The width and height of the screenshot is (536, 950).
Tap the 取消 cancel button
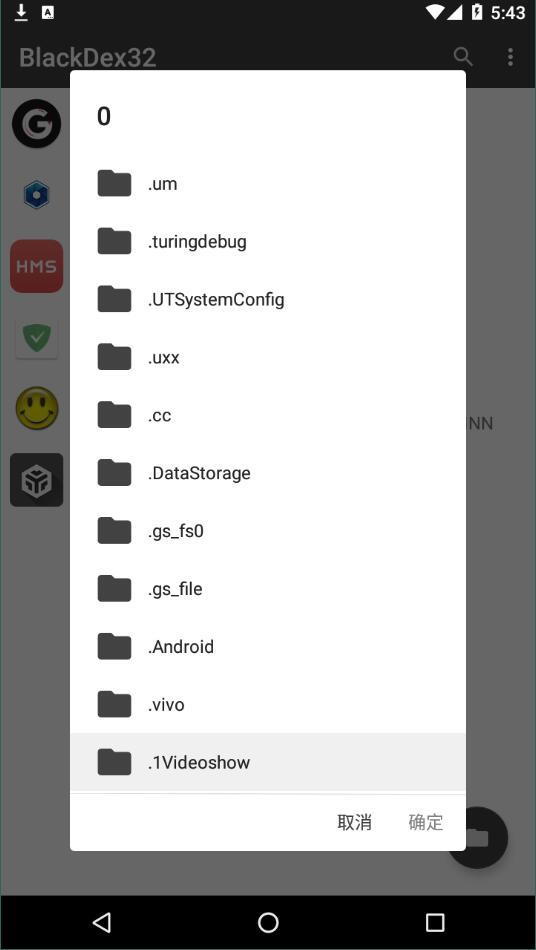[x=354, y=822]
